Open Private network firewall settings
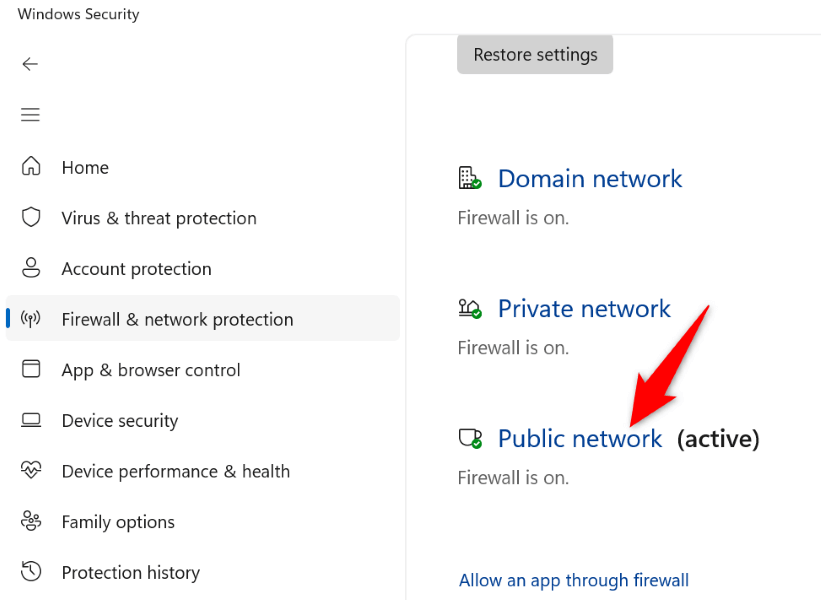 (584, 308)
